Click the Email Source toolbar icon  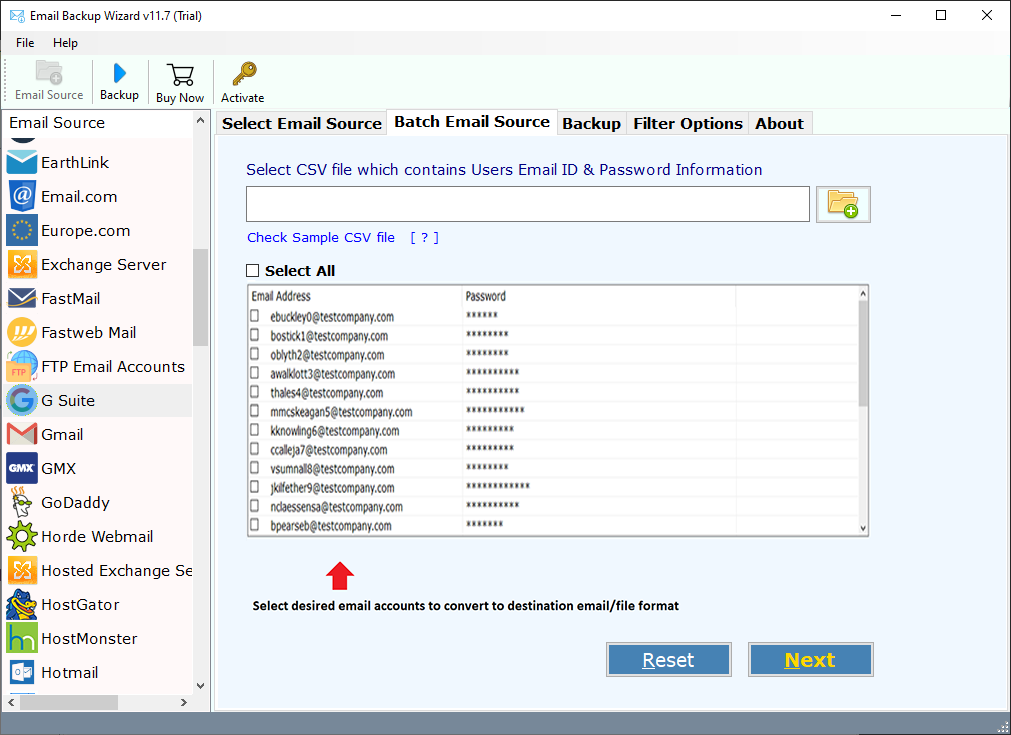click(49, 72)
